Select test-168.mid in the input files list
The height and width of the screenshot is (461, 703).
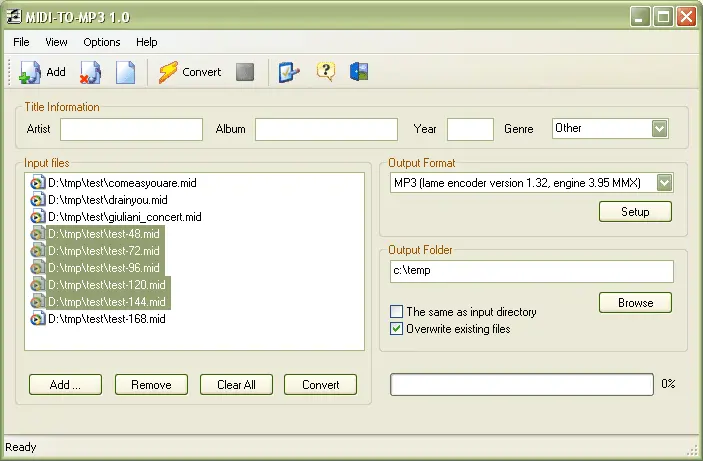click(x=106, y=319)
